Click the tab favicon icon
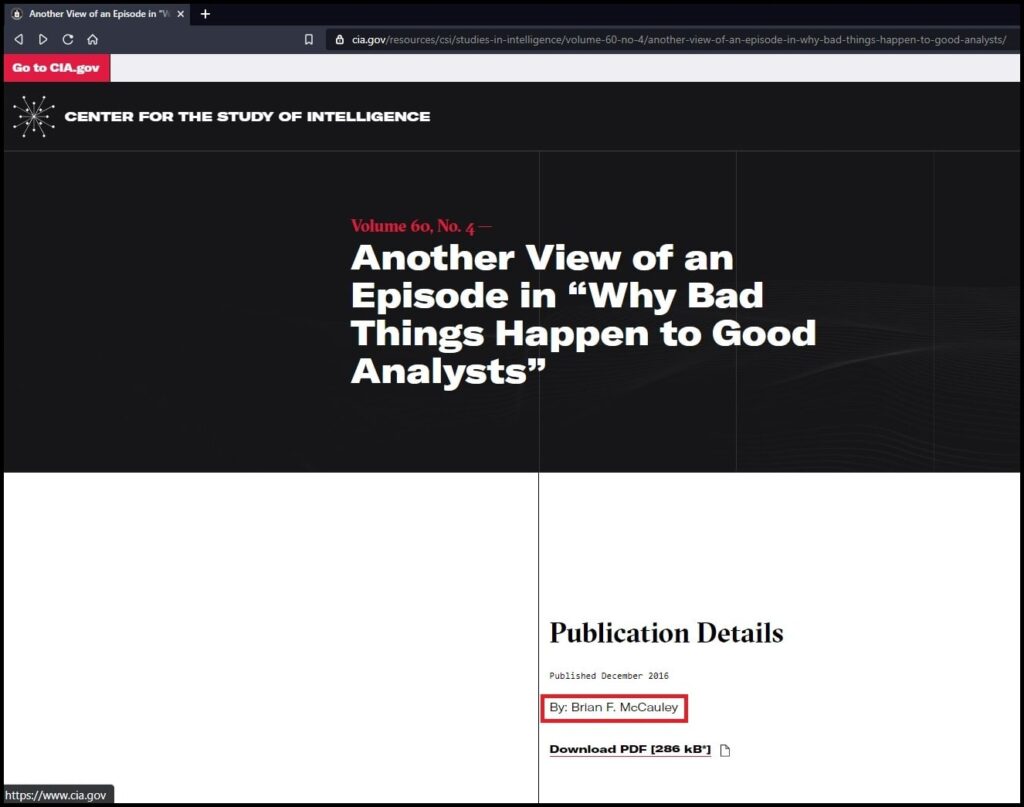The image size is (1024, 807). pyautogui.click(x=17, y=14)
